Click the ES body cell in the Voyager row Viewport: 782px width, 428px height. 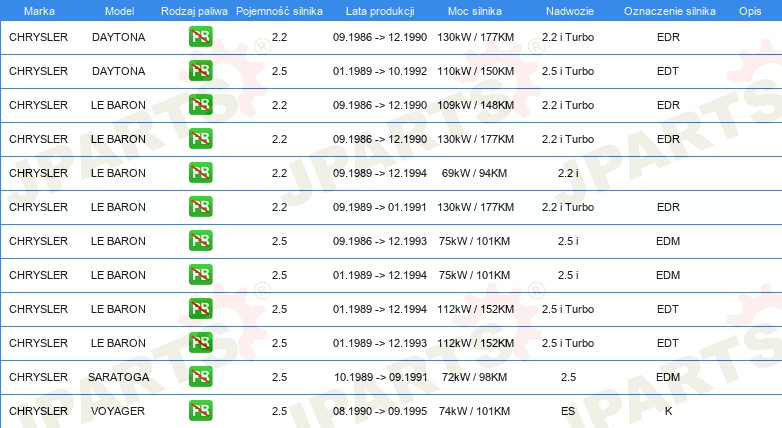coord(568,411)
